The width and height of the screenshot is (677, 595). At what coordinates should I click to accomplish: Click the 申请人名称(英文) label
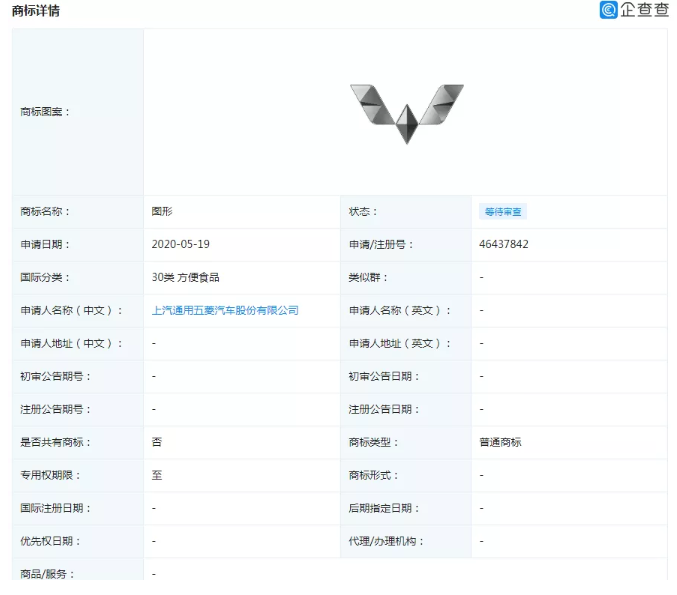400,310
